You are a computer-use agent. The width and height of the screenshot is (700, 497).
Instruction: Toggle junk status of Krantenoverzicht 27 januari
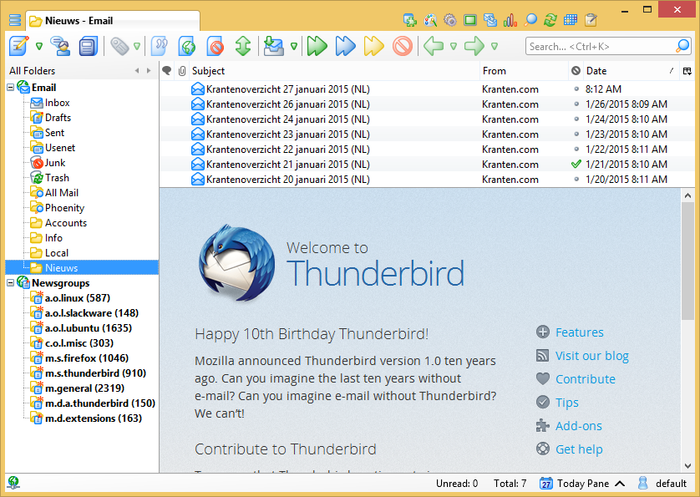click(576, 89)
